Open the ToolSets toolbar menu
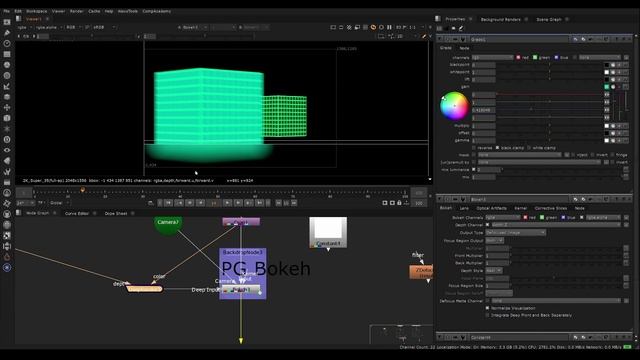640x360 pixels. pyautogui.click(x=7, y=171)
